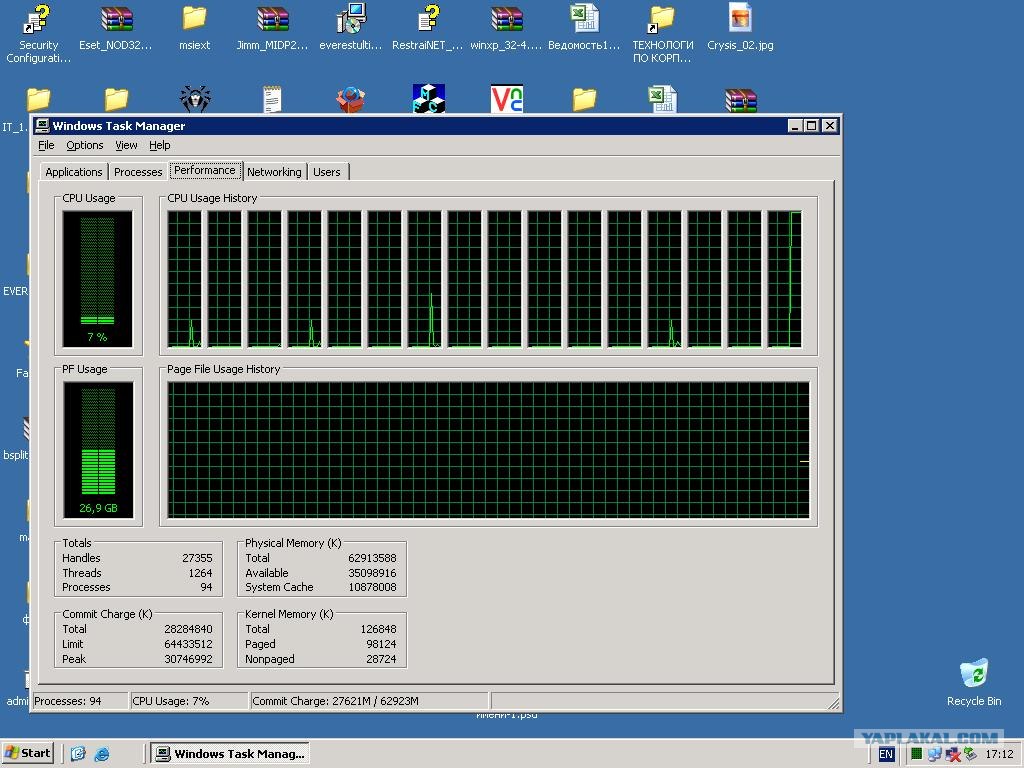Click Kernel Memory Nonpaged value 28724
Image resolution: width=1024 pixels, height=768 pixels.
[381, 659]
